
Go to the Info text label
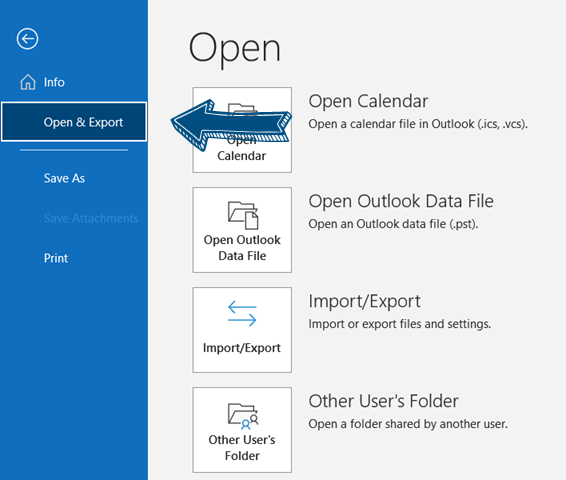(x=54, y=82)
